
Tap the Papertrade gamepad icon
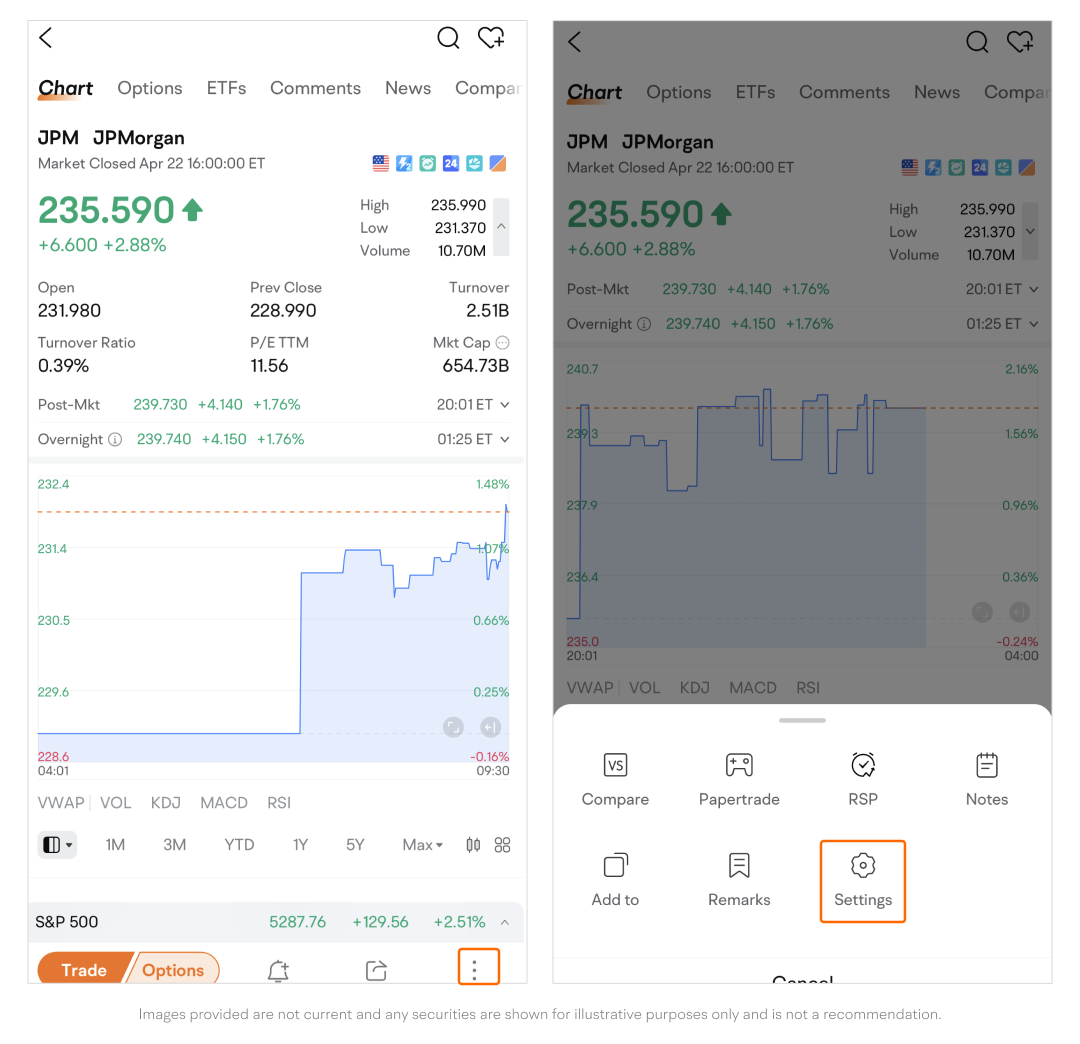739,766
